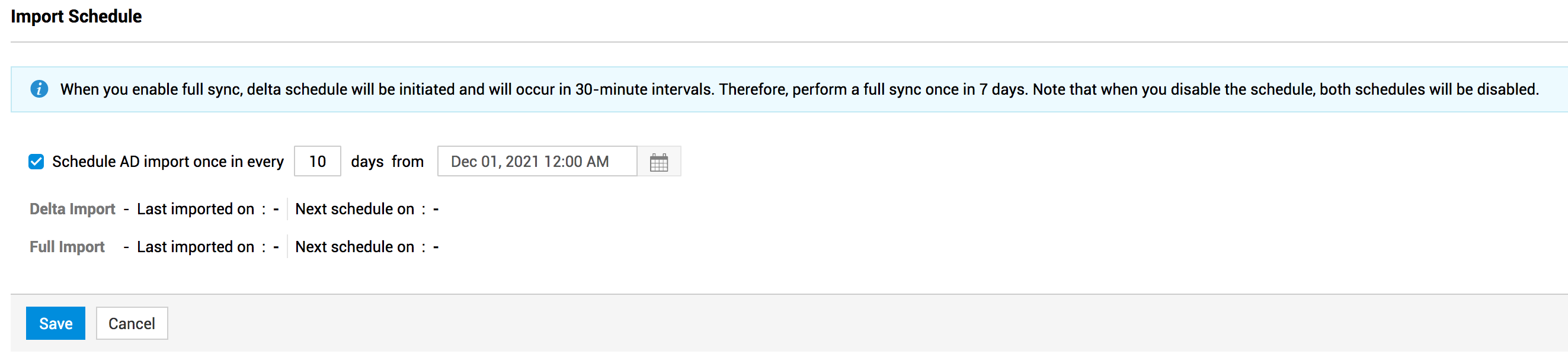Select the Full Import label
This screenshot has width=1568, height=354.
[67, 247]
